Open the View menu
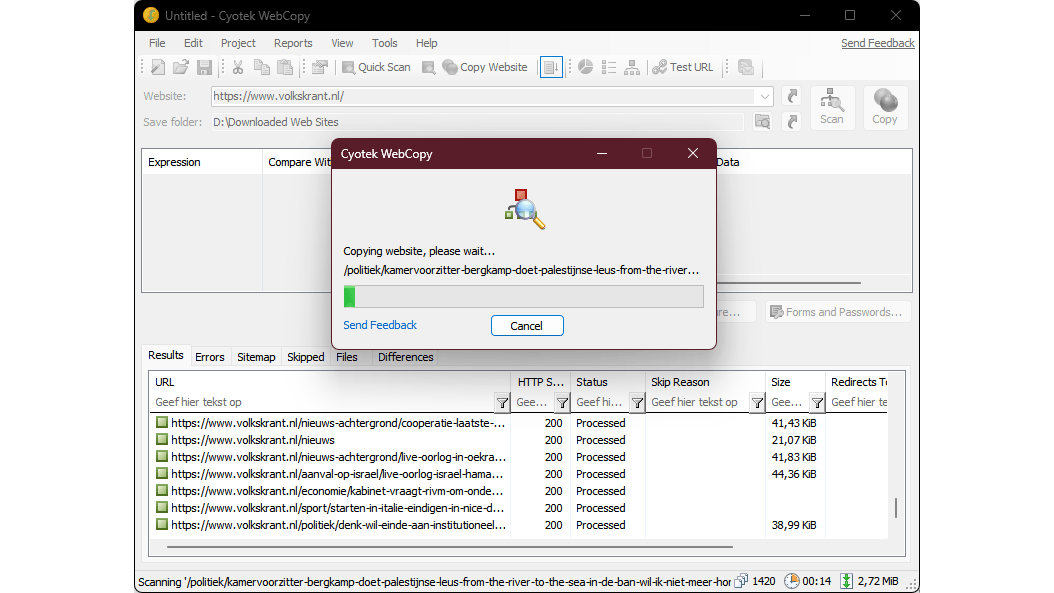Screen dimensions: 1054x593 (342, 43)
